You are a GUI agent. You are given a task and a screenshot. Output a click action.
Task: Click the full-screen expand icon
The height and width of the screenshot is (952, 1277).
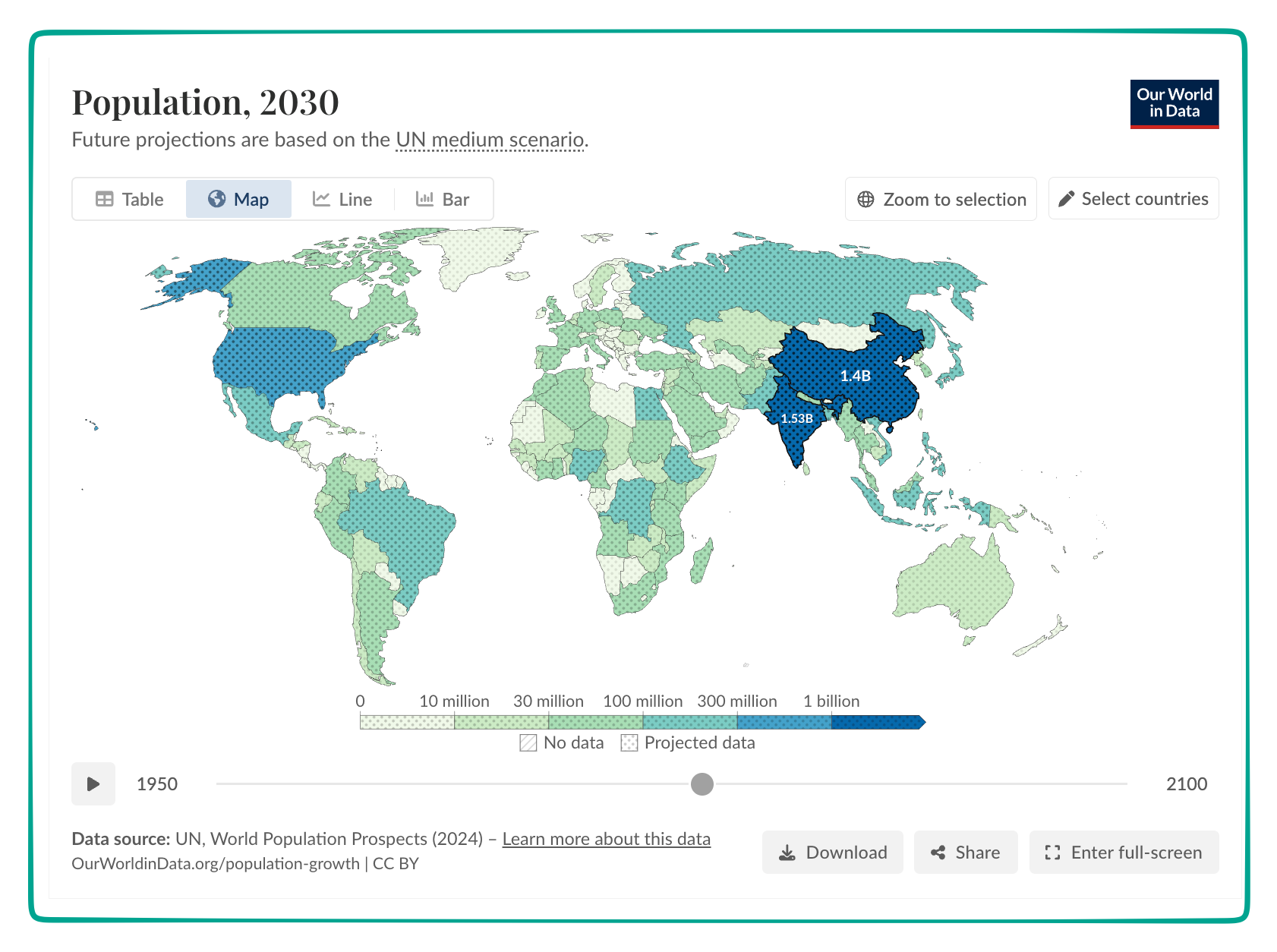pyautogui.click(x=1052, y=852)
